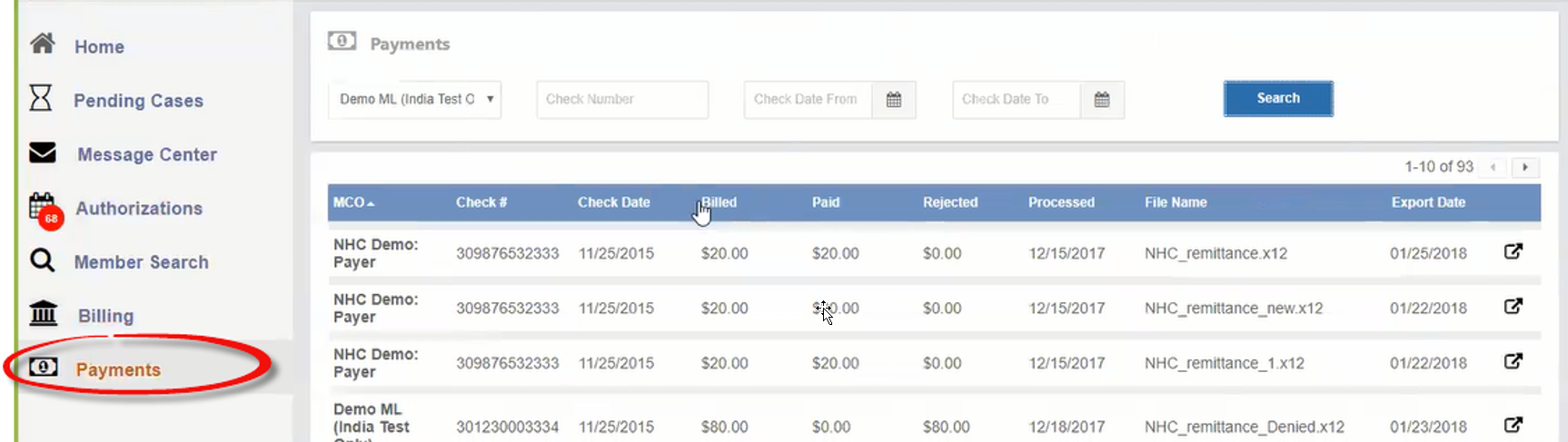Click the Check Number input field
Screen dimensions: 1568x442
click(x=622, y=100)
